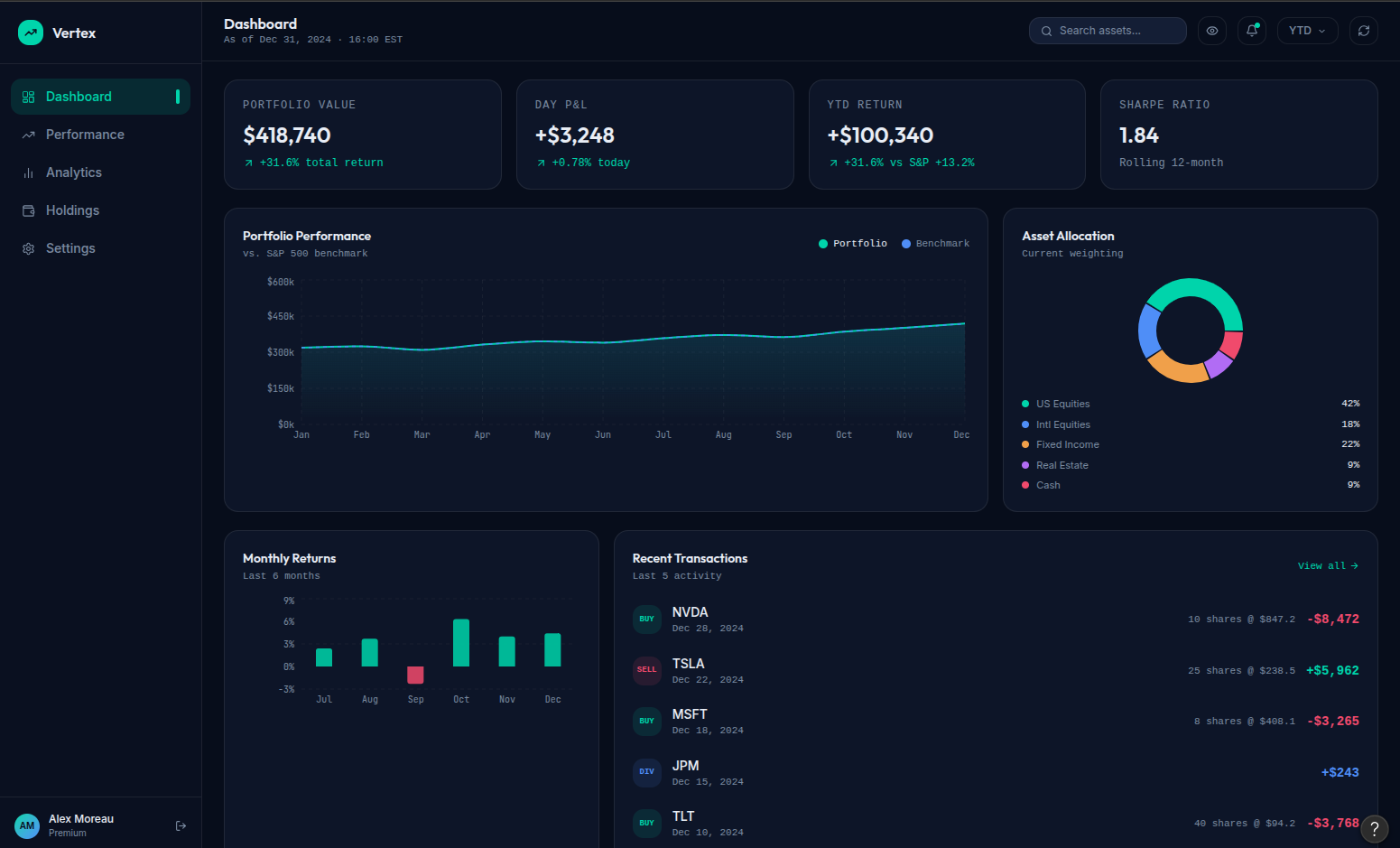Viewport: 1400px width, 848px height.
Task: Click the TLT BUY badge
Action: (647, 823)
